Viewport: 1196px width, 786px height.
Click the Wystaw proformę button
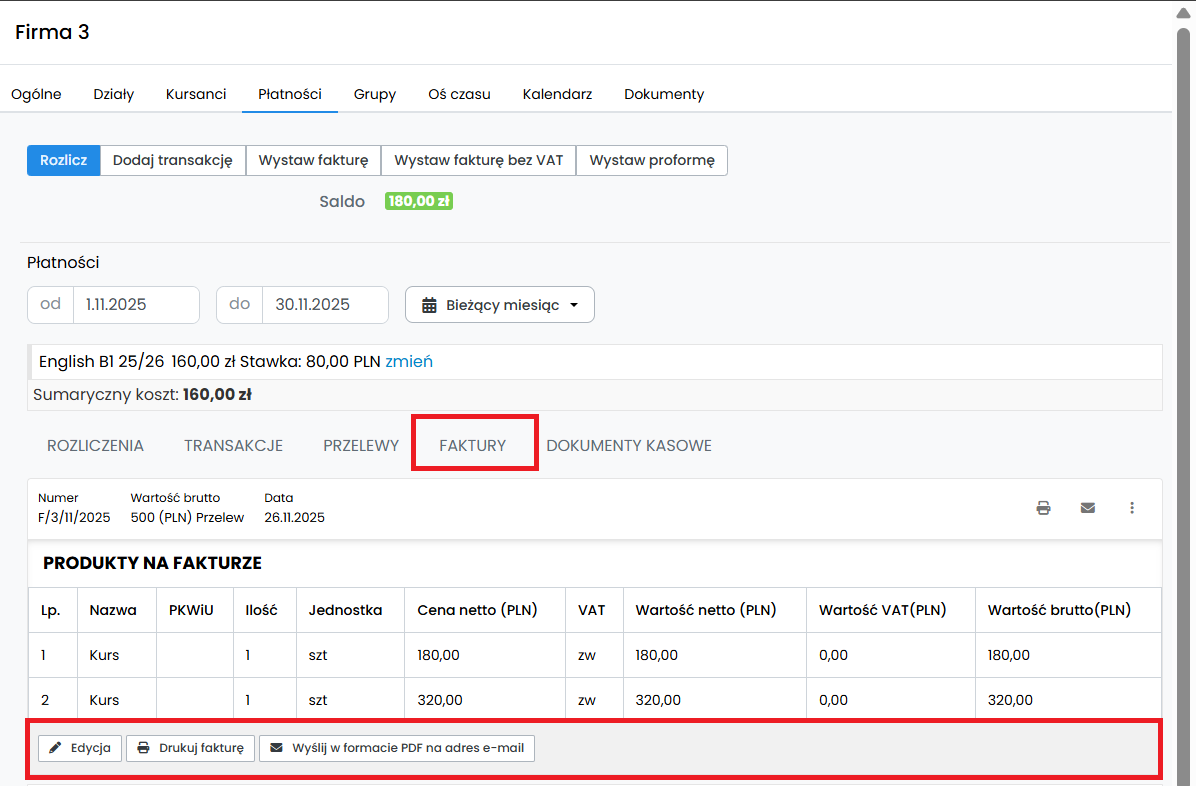652,160
